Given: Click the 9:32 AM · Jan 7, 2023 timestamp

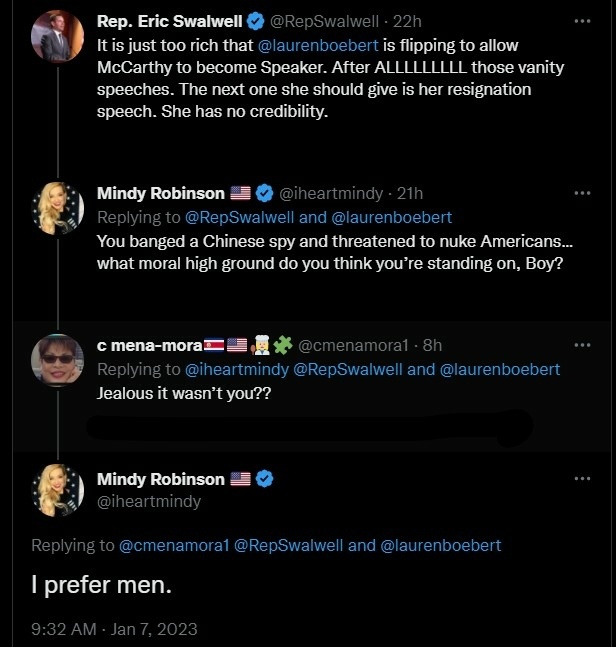Looking at the screenshot, I should click(x=114, y=629).
